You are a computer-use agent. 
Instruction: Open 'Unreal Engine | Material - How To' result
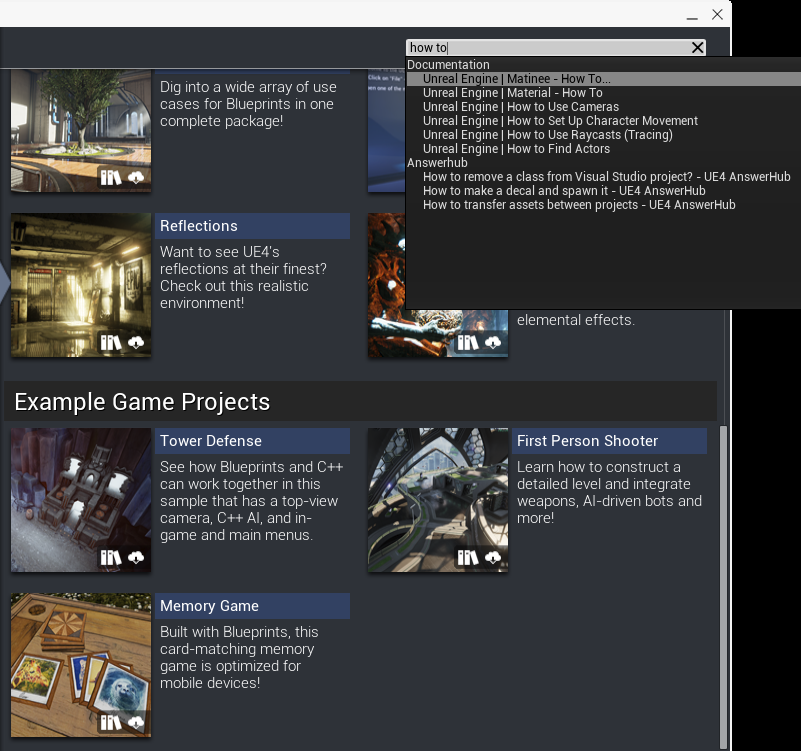coord(512,92)
